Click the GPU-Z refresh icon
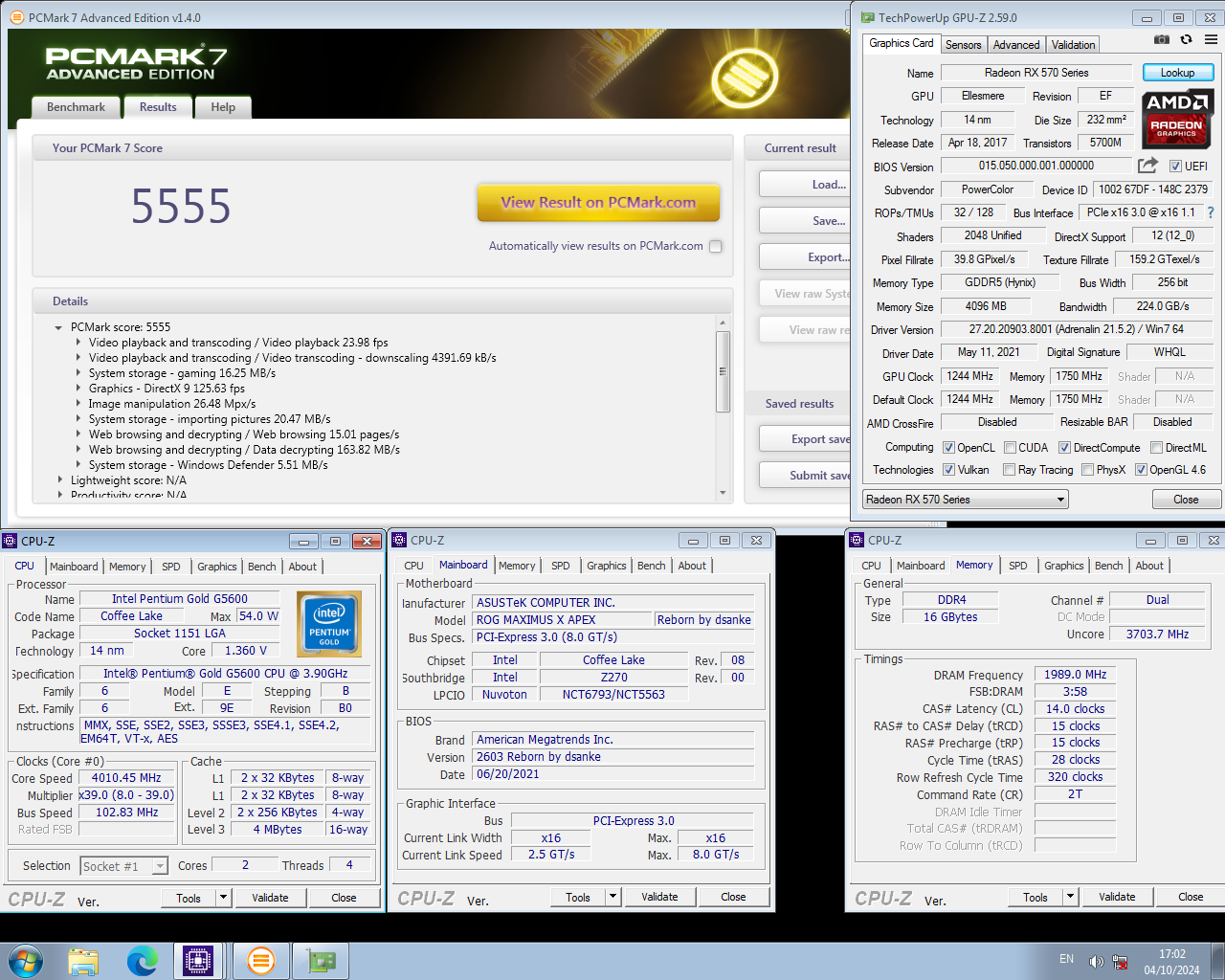1225x980 pixels. (1186, 40)
